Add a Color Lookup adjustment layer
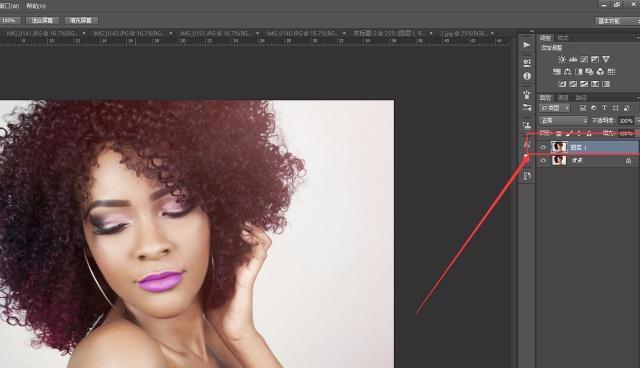This screenshot has height=368, width=640. click(611, 72)
